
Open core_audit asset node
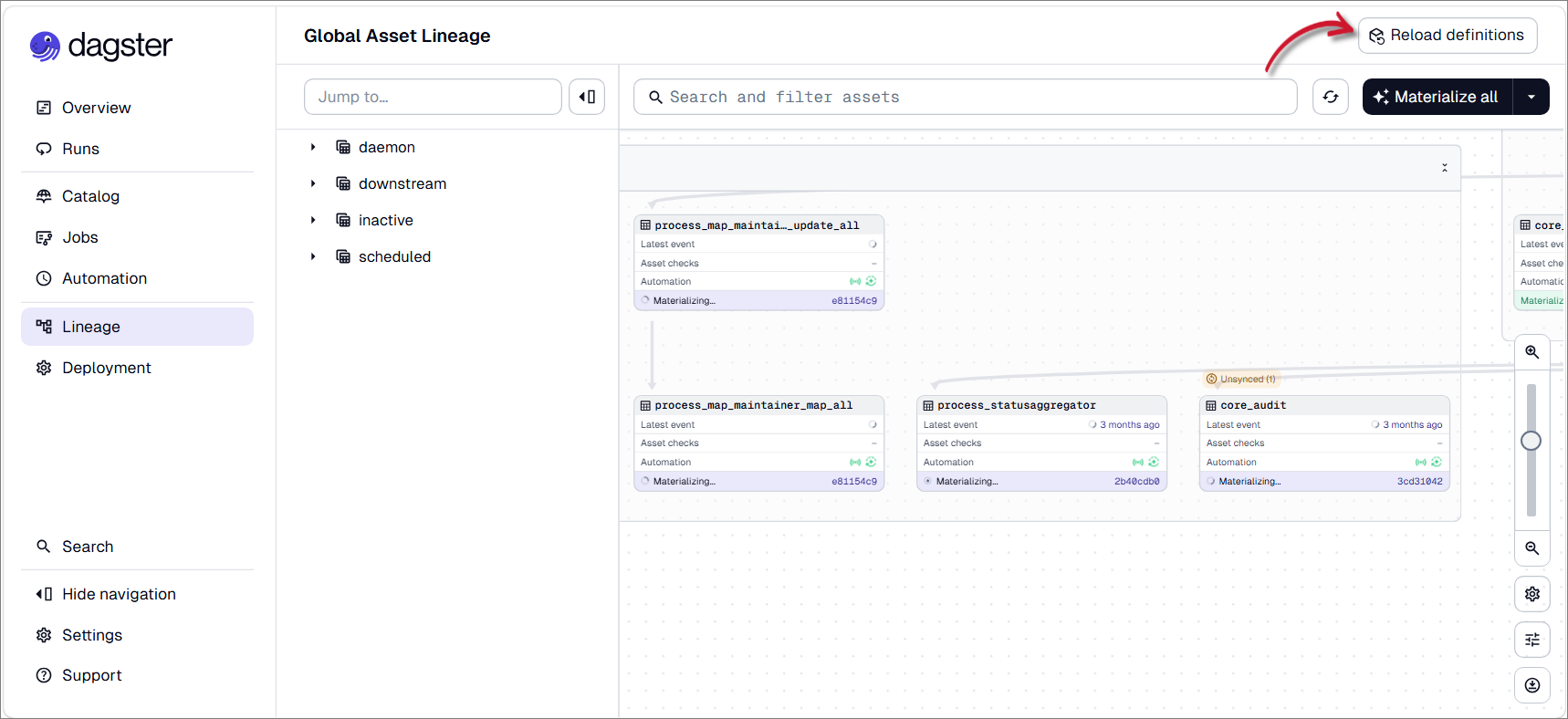[1324, 443]
